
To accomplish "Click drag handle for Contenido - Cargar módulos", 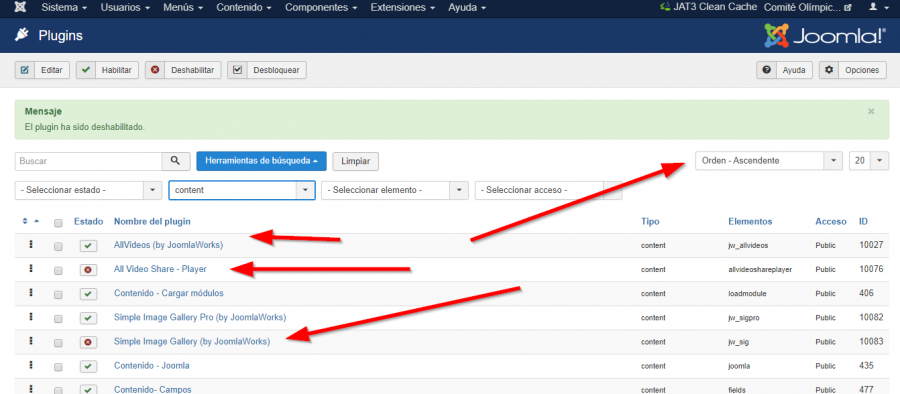I will pyautogui.click(x=31, y=293).
